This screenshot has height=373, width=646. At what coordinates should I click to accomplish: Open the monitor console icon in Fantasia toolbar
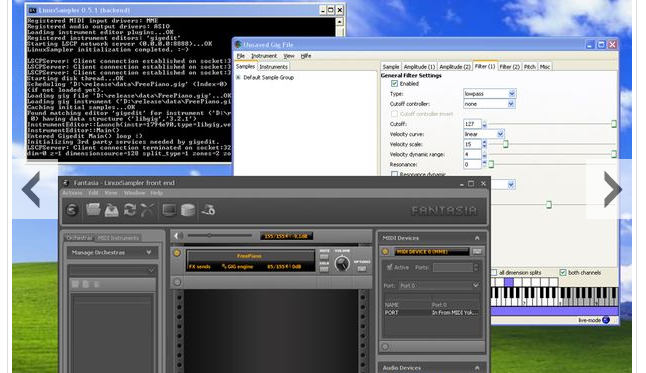click(169, 210)
